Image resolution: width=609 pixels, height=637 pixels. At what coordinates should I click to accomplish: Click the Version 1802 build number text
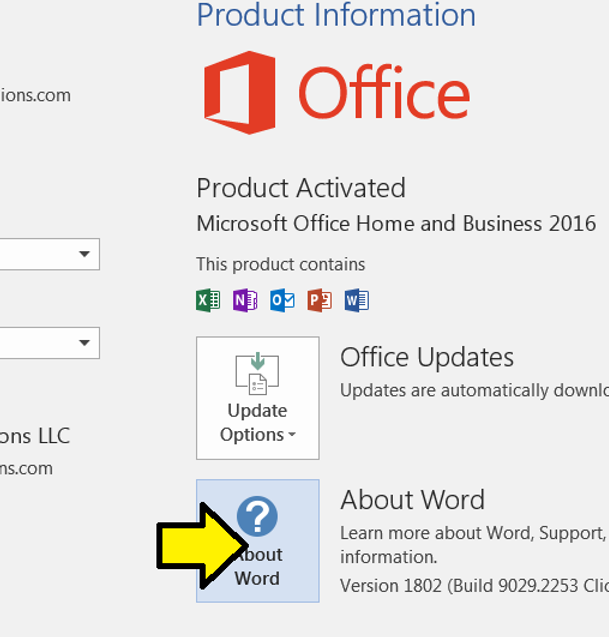pyautogui.click(x=472, y=585)
